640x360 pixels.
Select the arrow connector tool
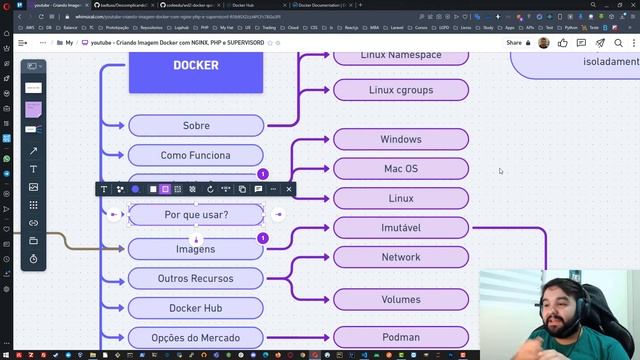[x=33, y=151]
